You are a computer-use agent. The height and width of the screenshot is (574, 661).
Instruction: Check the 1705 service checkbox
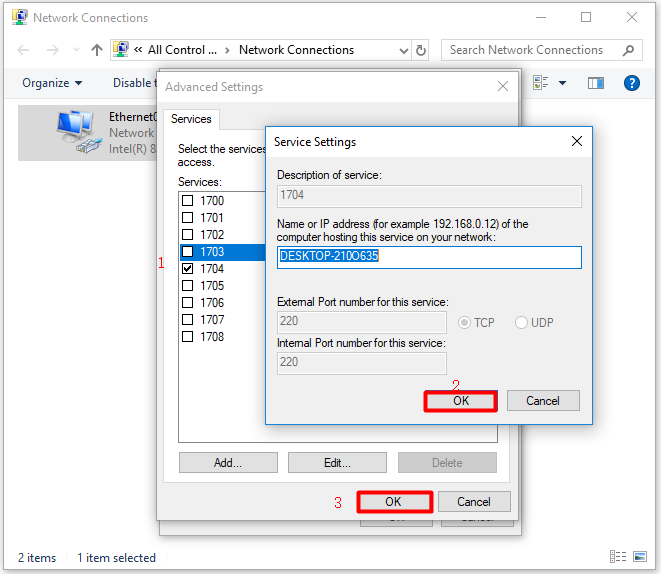187,285
